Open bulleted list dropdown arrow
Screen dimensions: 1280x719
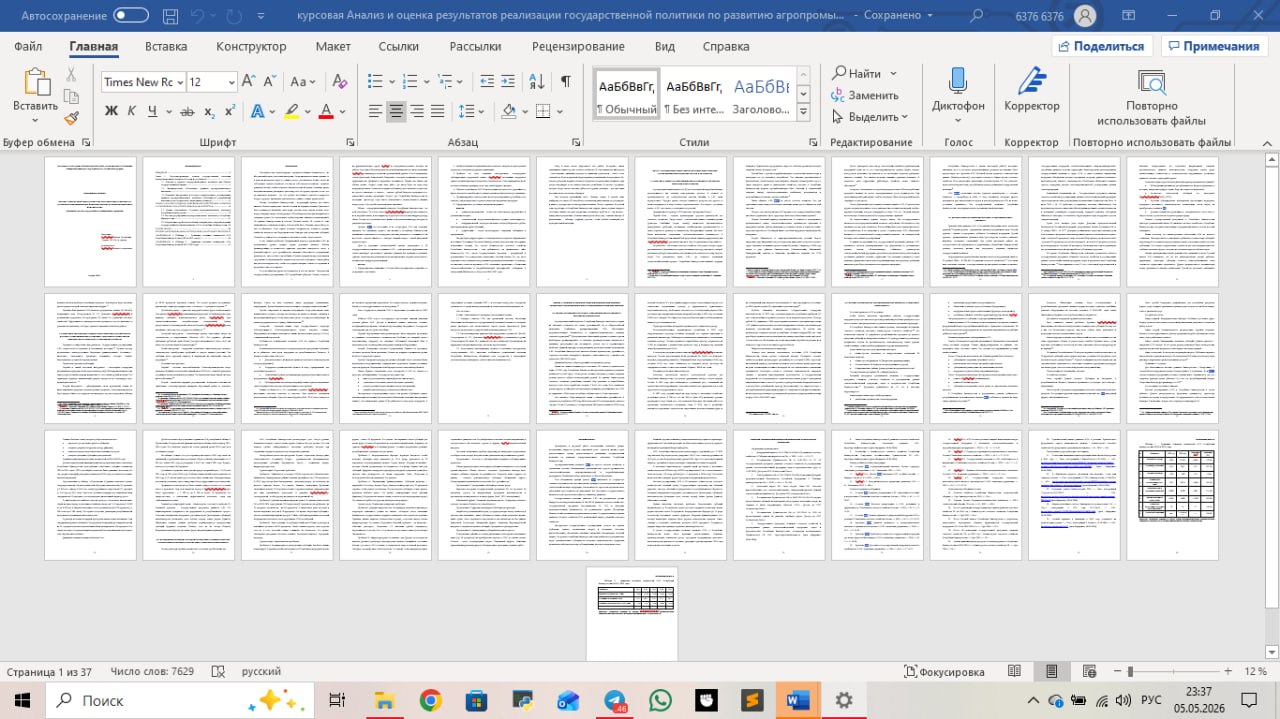coord(390,82)
